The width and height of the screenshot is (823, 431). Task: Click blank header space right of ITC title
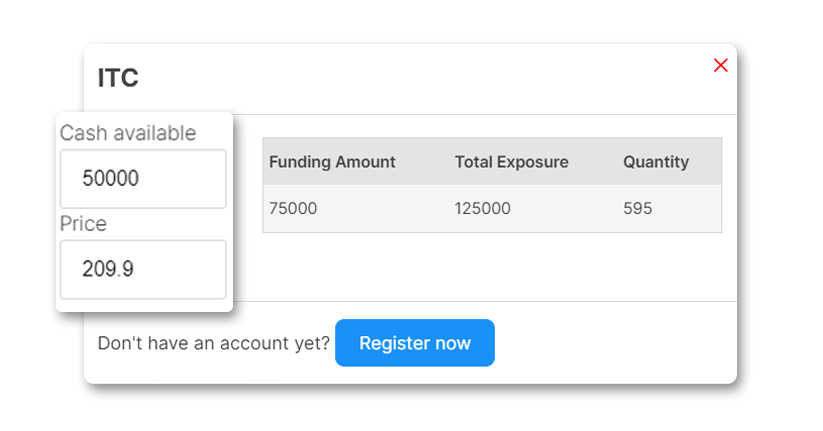420,78
